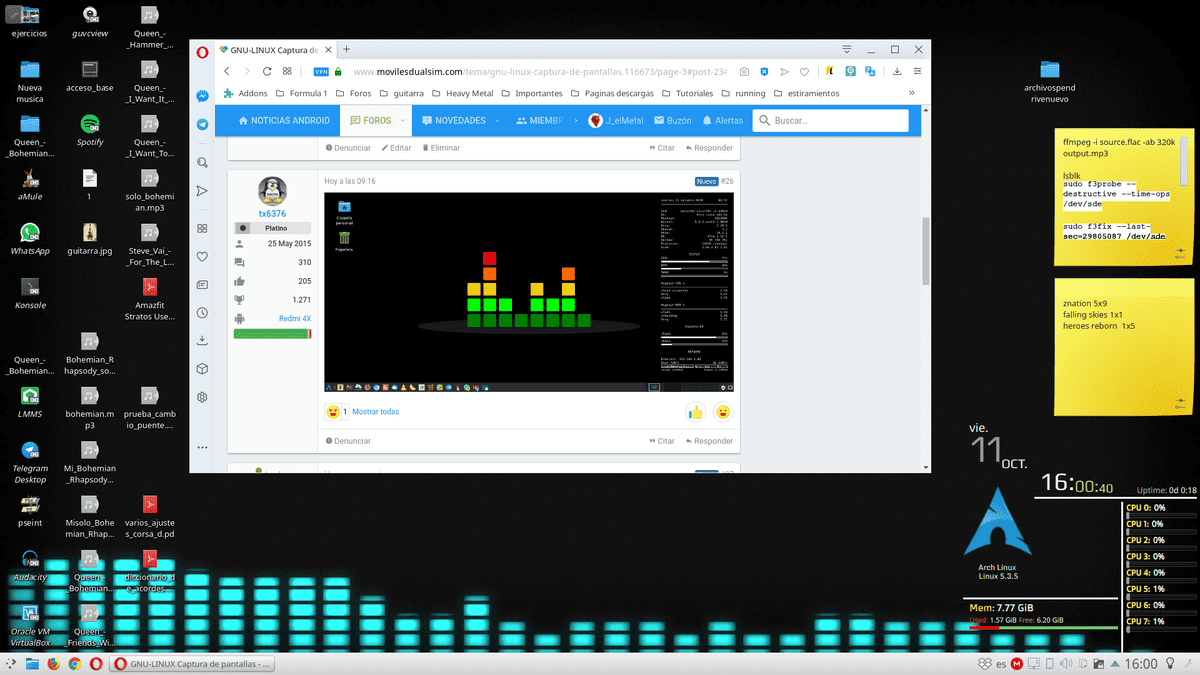Open tx6376 user avatar
The height and width of the screenshot is (675, 1200).
click(x=272, y=191)
